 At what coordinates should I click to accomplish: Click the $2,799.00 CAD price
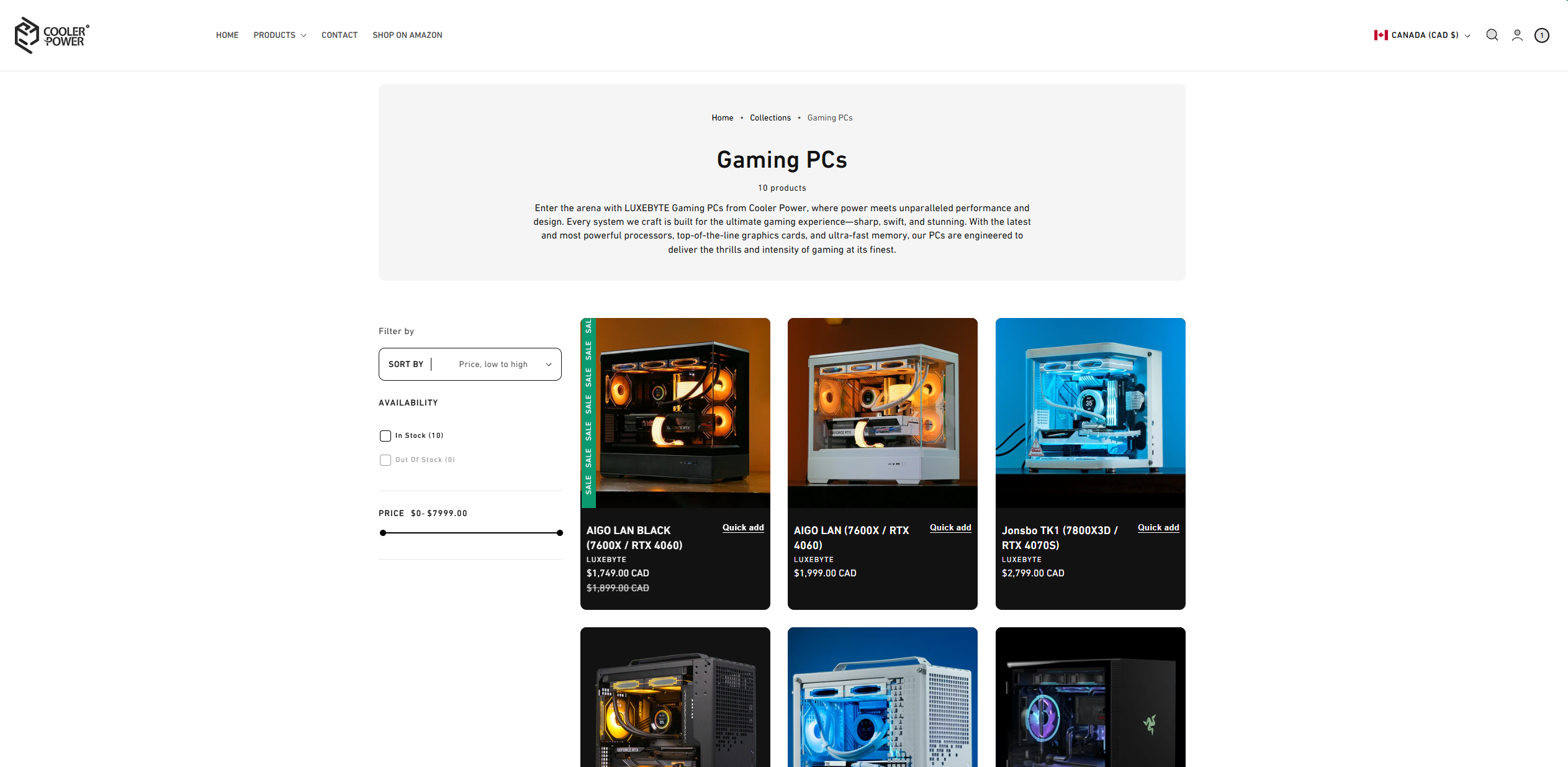[1033, 573]
